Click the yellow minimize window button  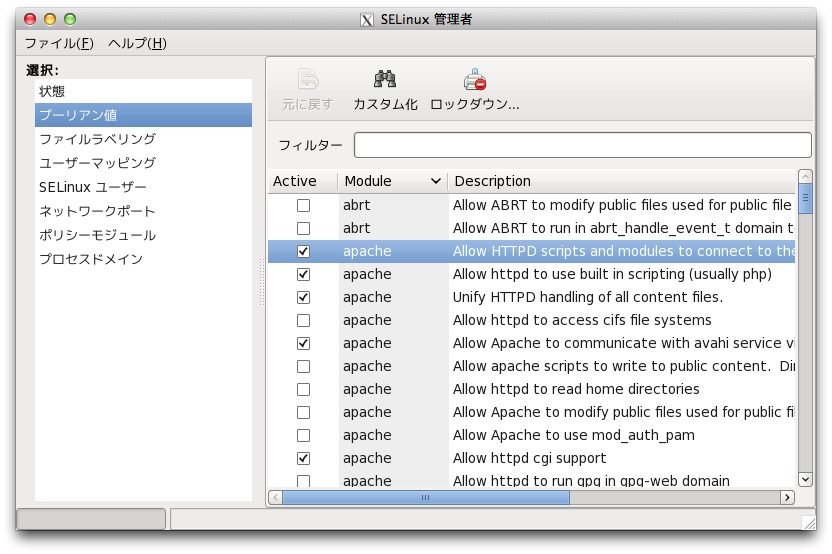coord(50,19)
